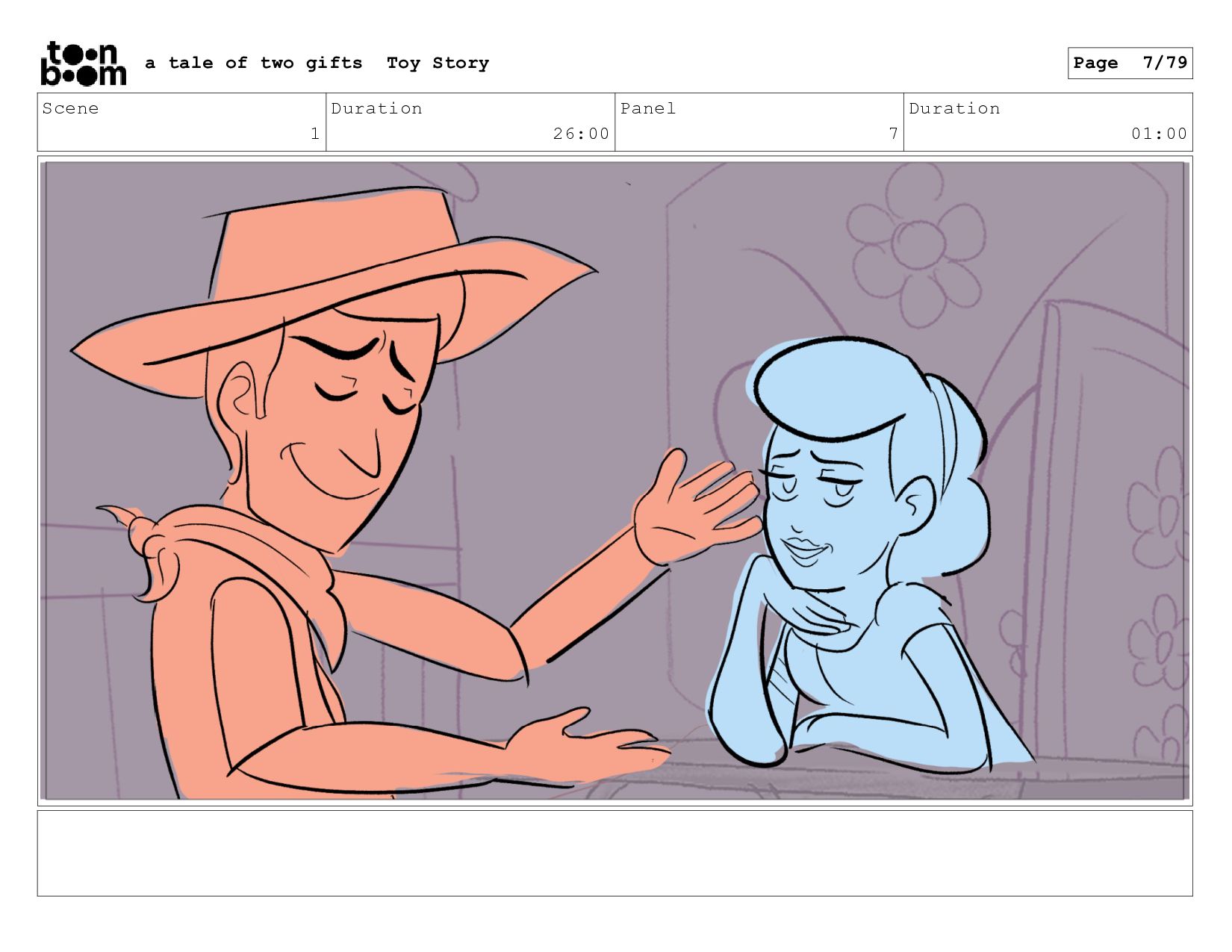Click the scene duration value '26:00'

(x=581, y=134)
